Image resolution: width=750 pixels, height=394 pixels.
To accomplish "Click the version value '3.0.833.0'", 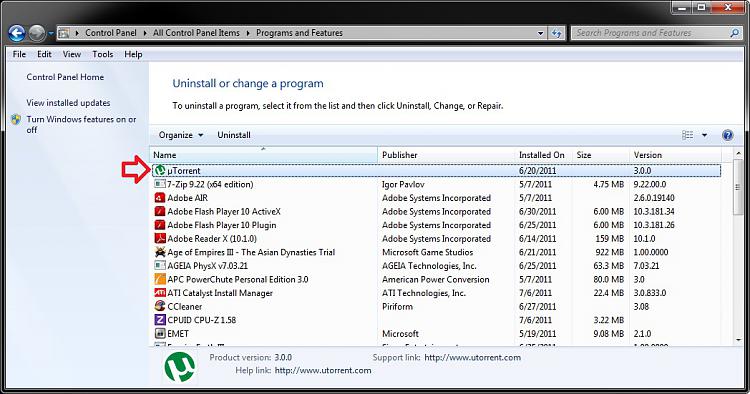I will point(650,293).
